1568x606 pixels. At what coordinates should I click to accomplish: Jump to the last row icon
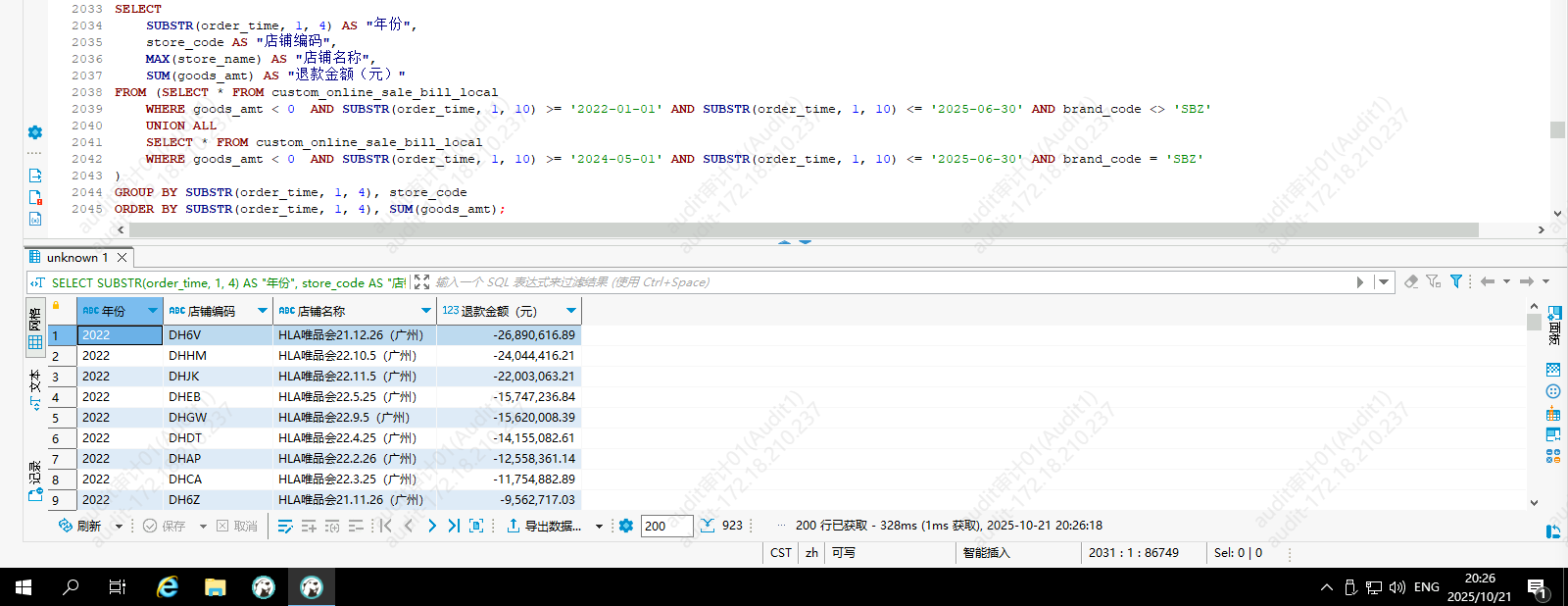coord(454,526)
